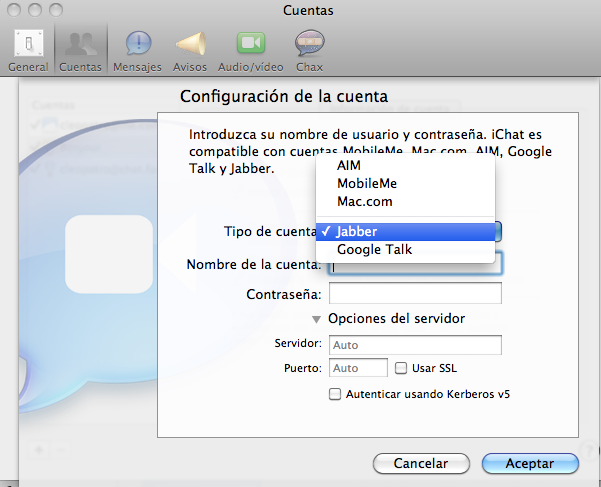Screen dimensions: 601x487
Task: Click the remove account minus button
Action: pos(60,449)
